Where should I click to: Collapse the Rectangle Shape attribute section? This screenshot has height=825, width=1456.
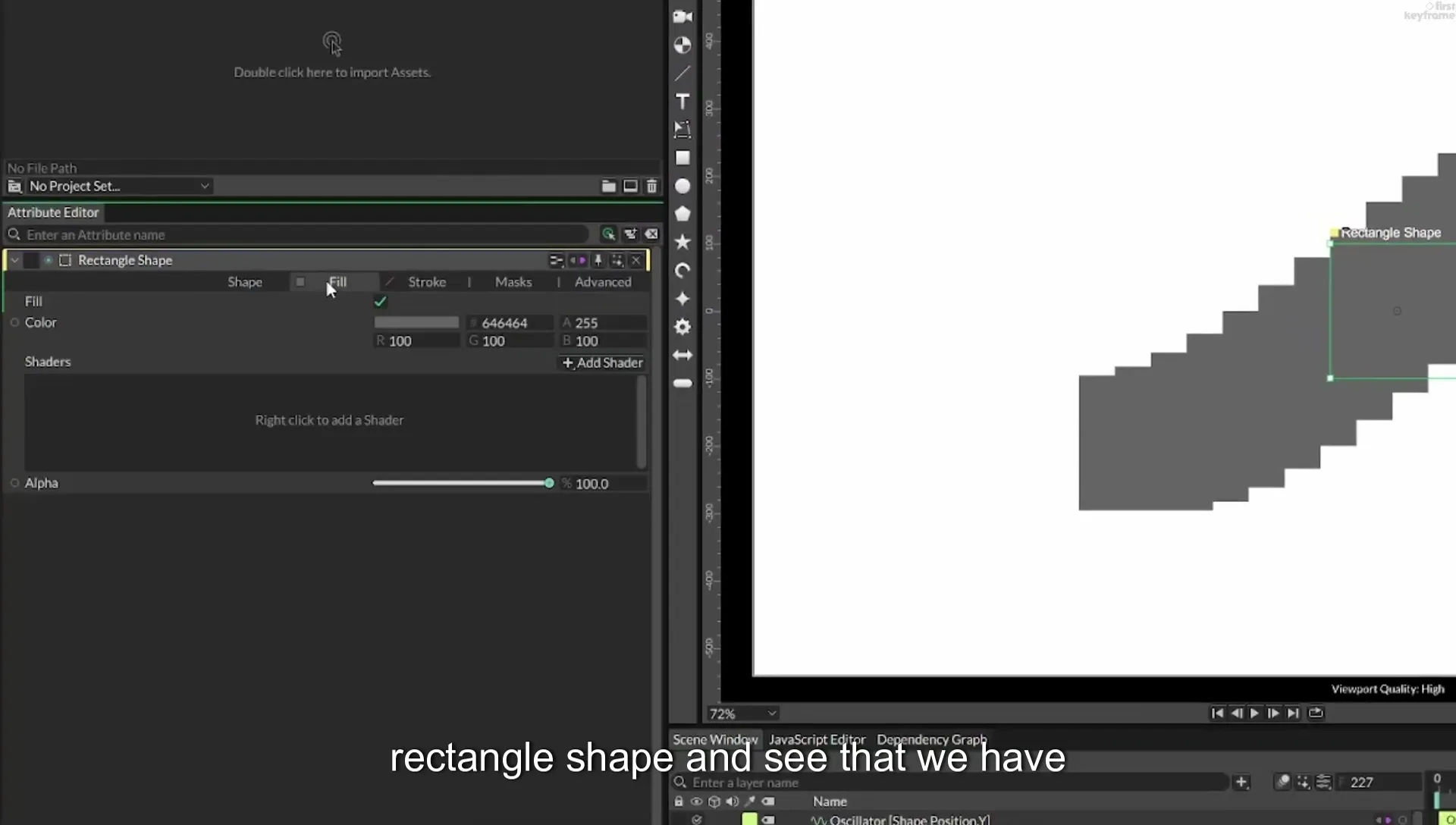coord(14,260)
